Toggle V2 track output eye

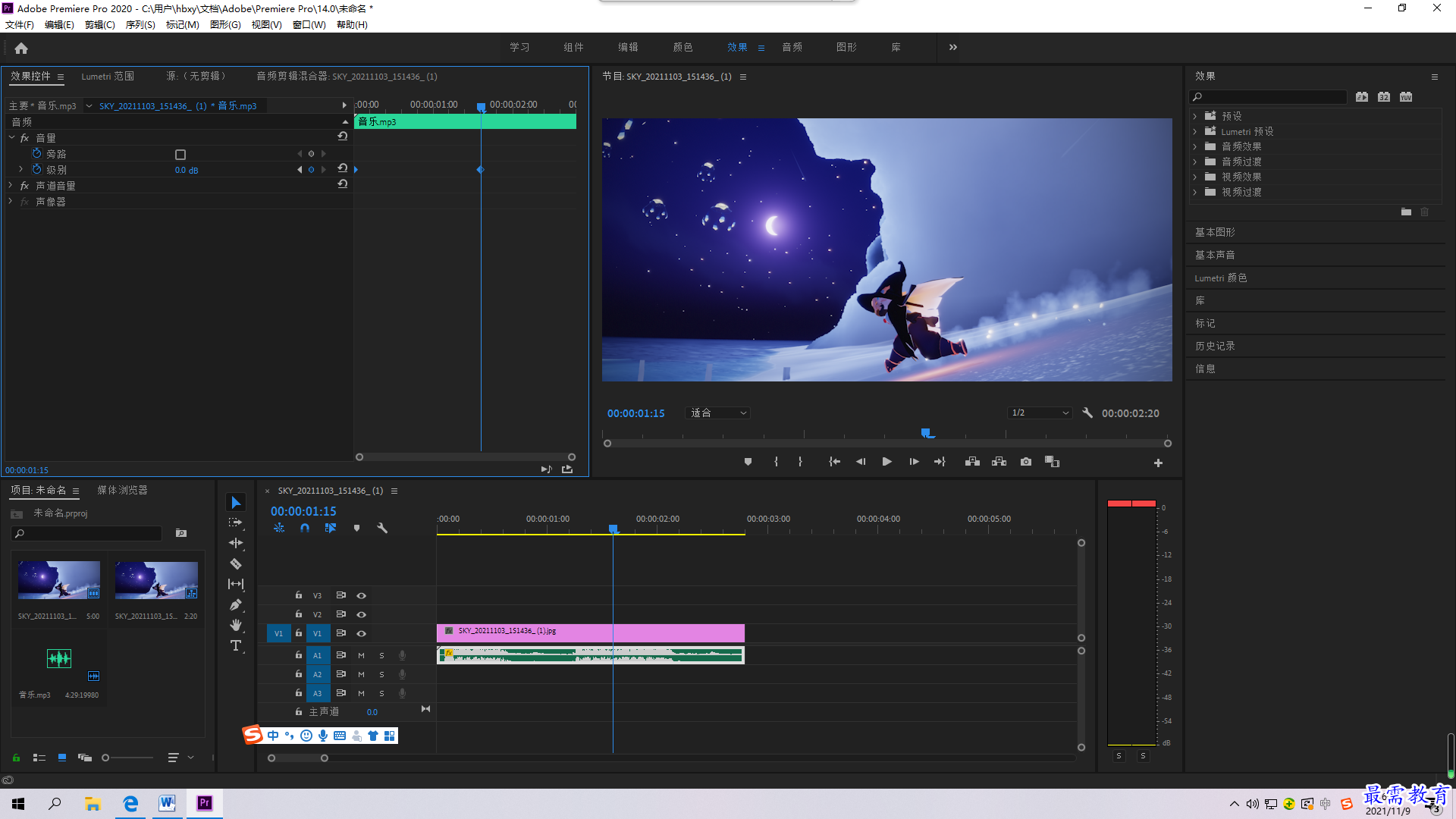point(362,614)
